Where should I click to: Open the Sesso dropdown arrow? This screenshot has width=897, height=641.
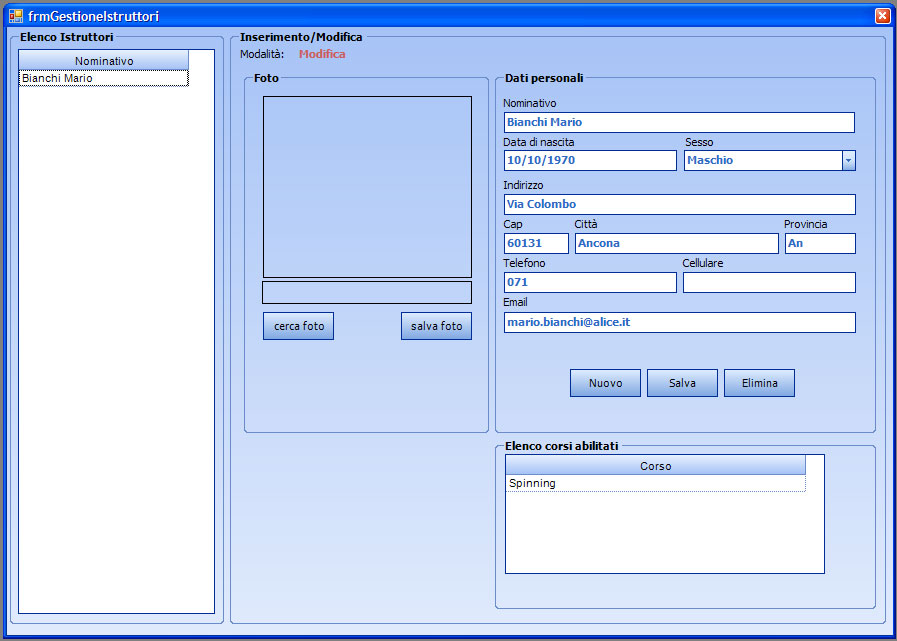click(848, 161)
